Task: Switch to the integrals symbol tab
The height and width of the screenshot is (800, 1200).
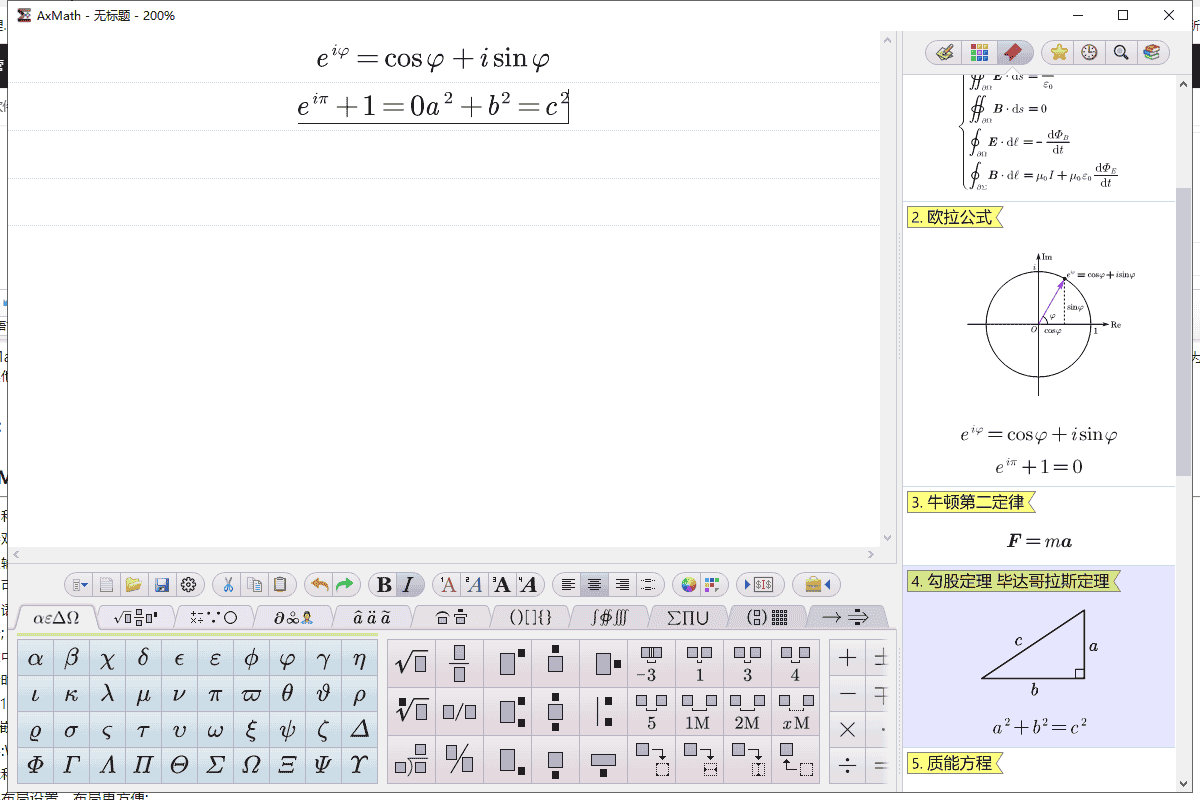Action: coord(608,617)
